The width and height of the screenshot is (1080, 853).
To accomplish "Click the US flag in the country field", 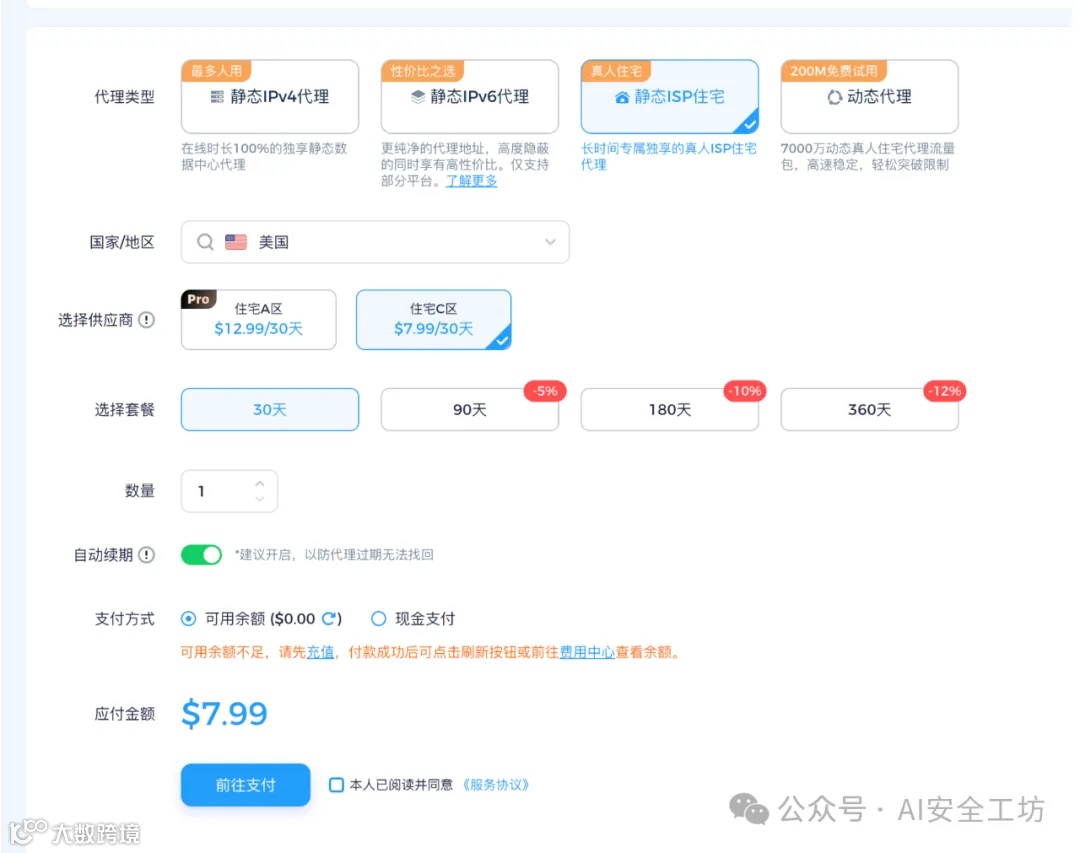I will [x=236, y=241].
